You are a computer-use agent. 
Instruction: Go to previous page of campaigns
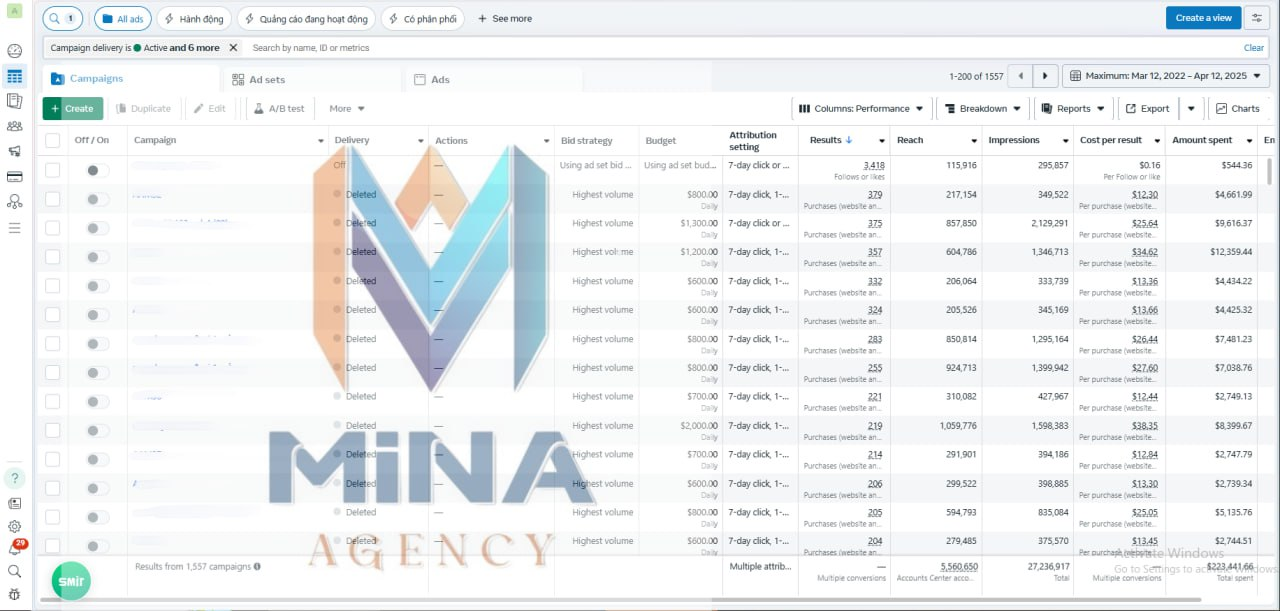(x=1020, y=76)
